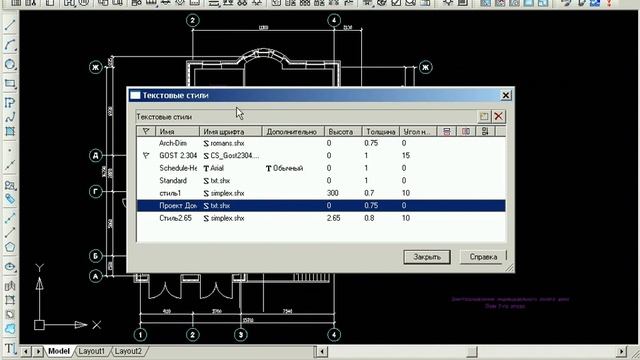Click the second view-mode icon in table header
Viewport: 640px width, 360px height.
click(x=466, y=131)
